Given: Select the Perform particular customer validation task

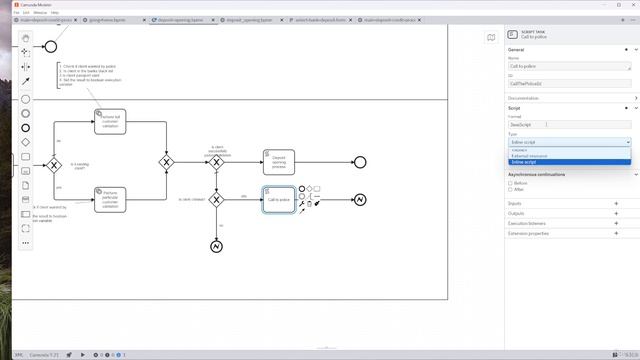Looking at the screenshot, I should click(x=110, y=200).
